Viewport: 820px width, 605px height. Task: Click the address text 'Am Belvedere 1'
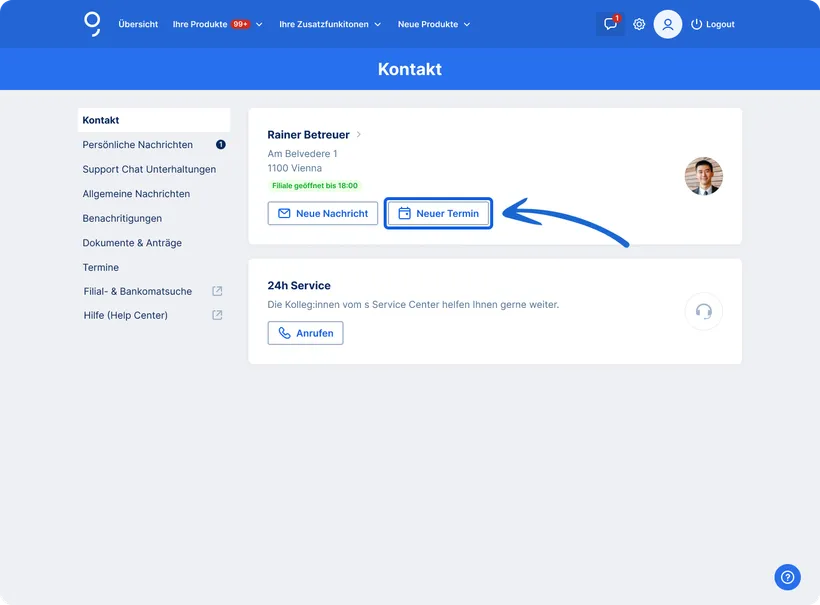click(302, 154)
